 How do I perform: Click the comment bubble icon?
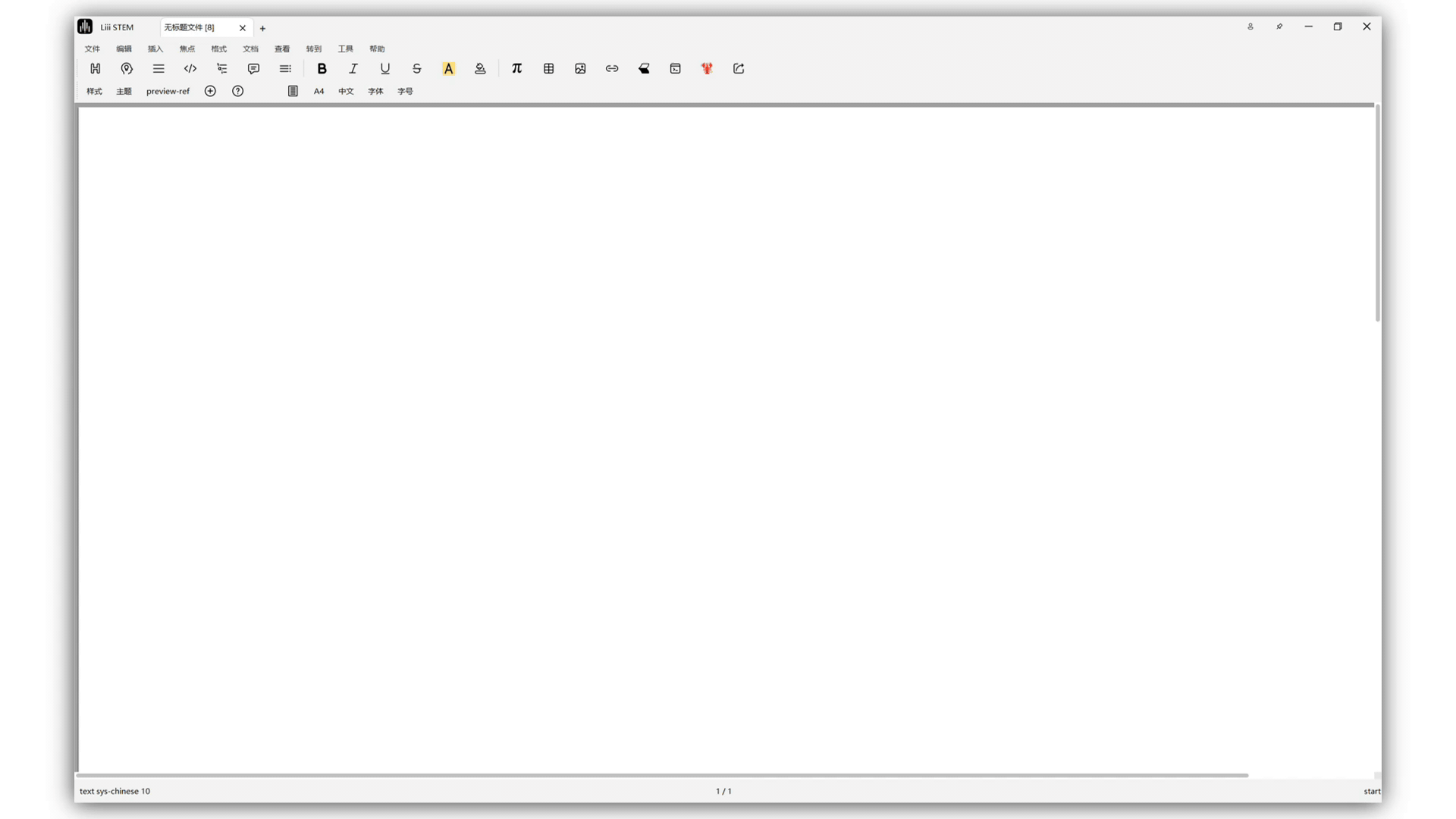click(x=253, y=68)
